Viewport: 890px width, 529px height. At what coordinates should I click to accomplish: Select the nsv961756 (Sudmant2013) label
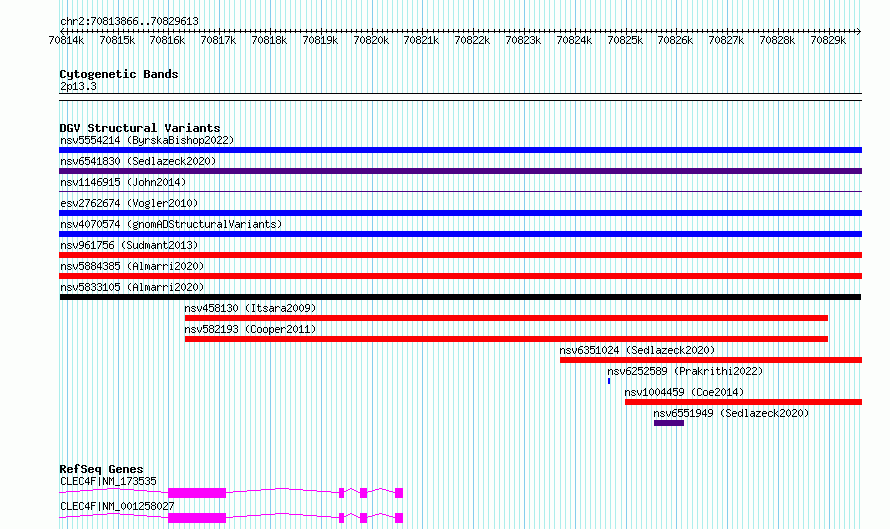click(x=129, y=245)
